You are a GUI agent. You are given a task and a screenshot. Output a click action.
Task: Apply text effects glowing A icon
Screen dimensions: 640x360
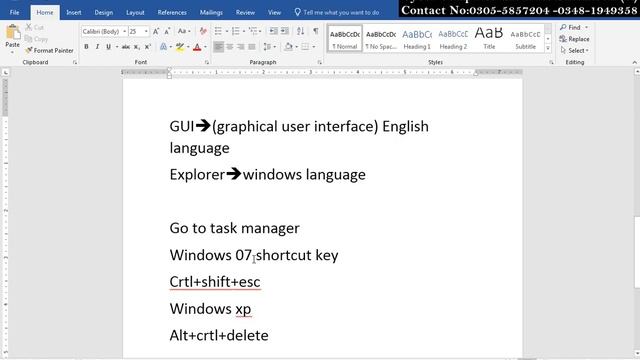pos(163,47)
